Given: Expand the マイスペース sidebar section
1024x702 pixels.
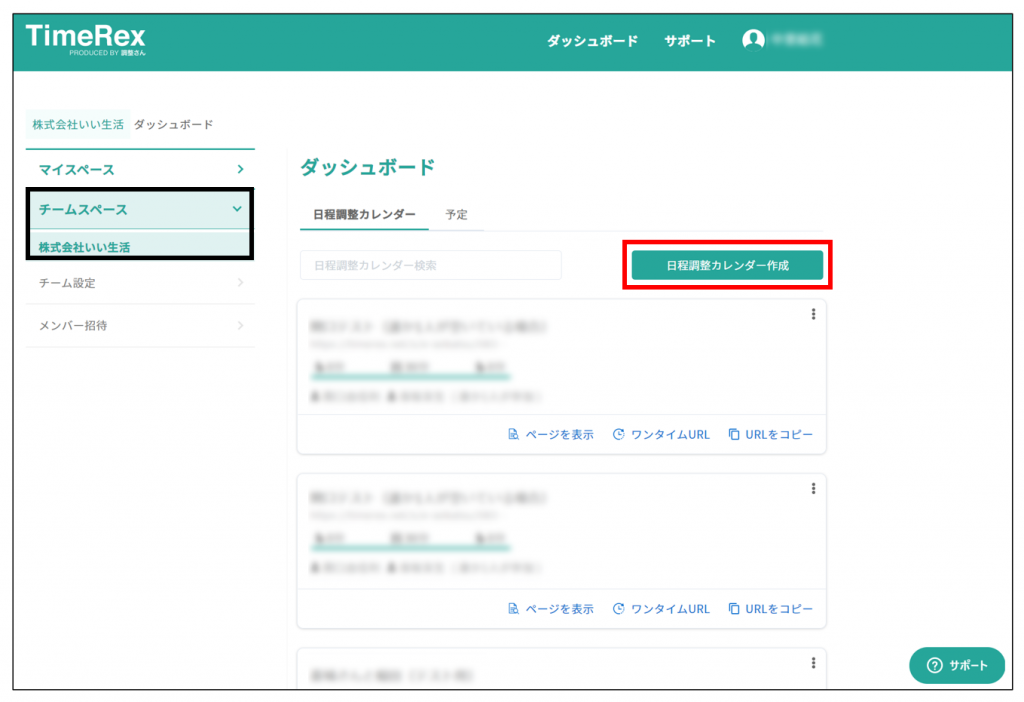Looking at the screenshot, I should [140, 170].
